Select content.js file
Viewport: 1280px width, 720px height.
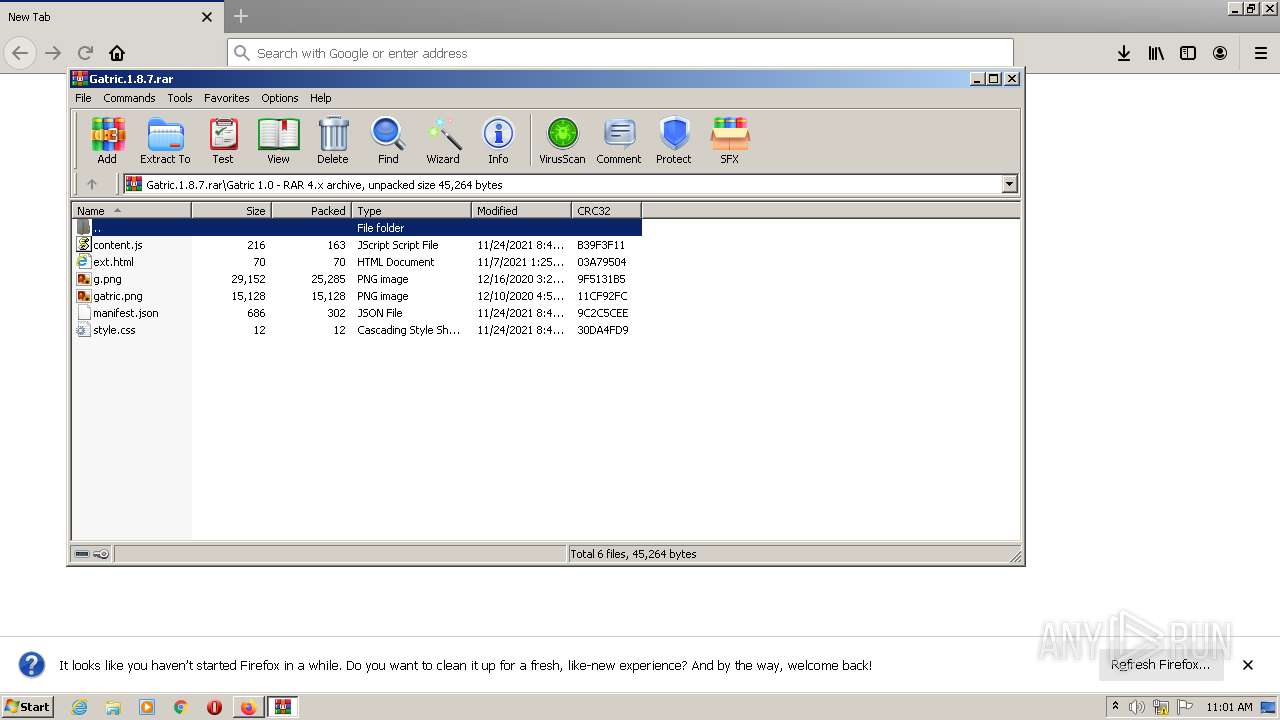pos(357,245)
